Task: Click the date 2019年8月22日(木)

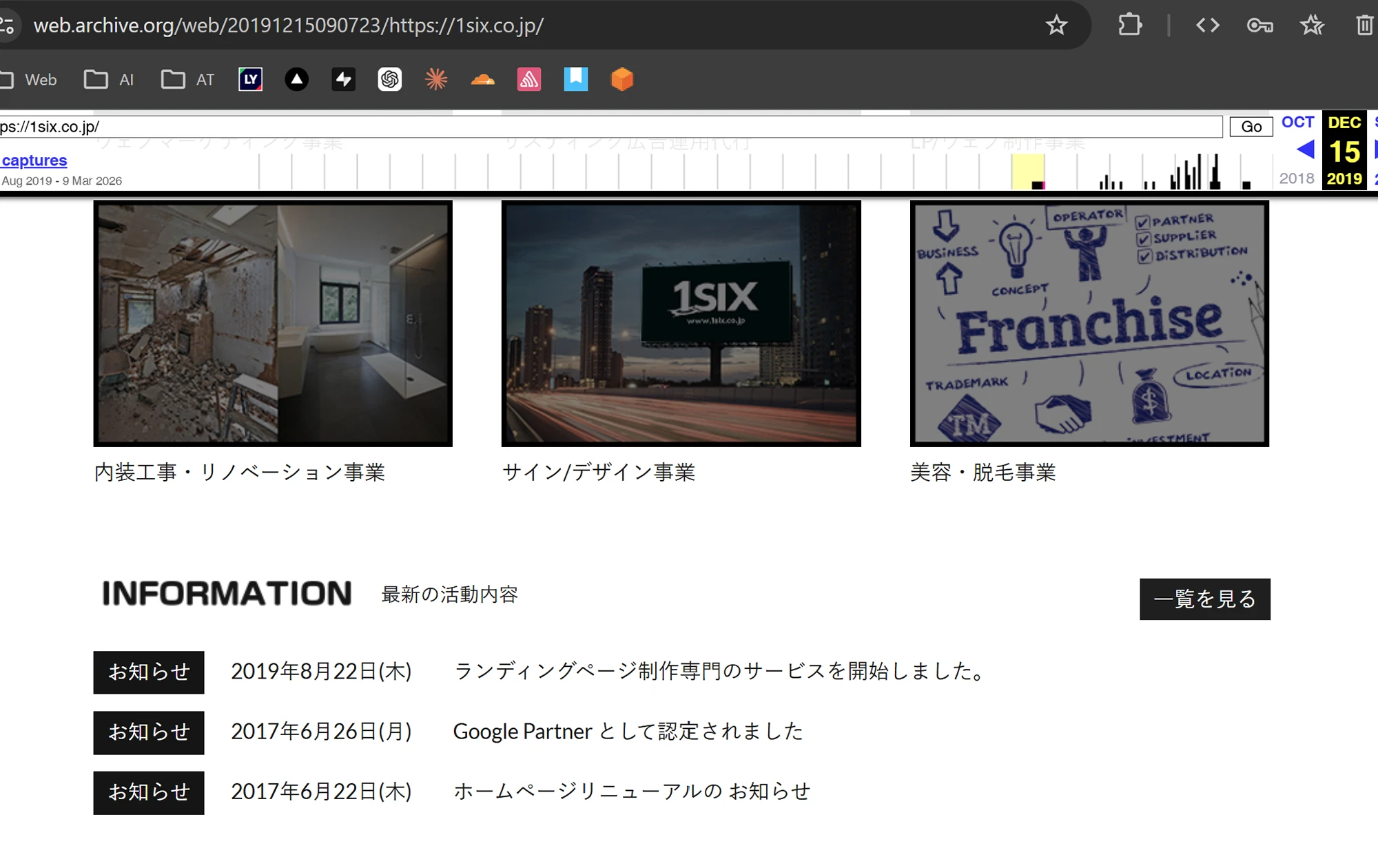Action: click(x=321, y=672)
